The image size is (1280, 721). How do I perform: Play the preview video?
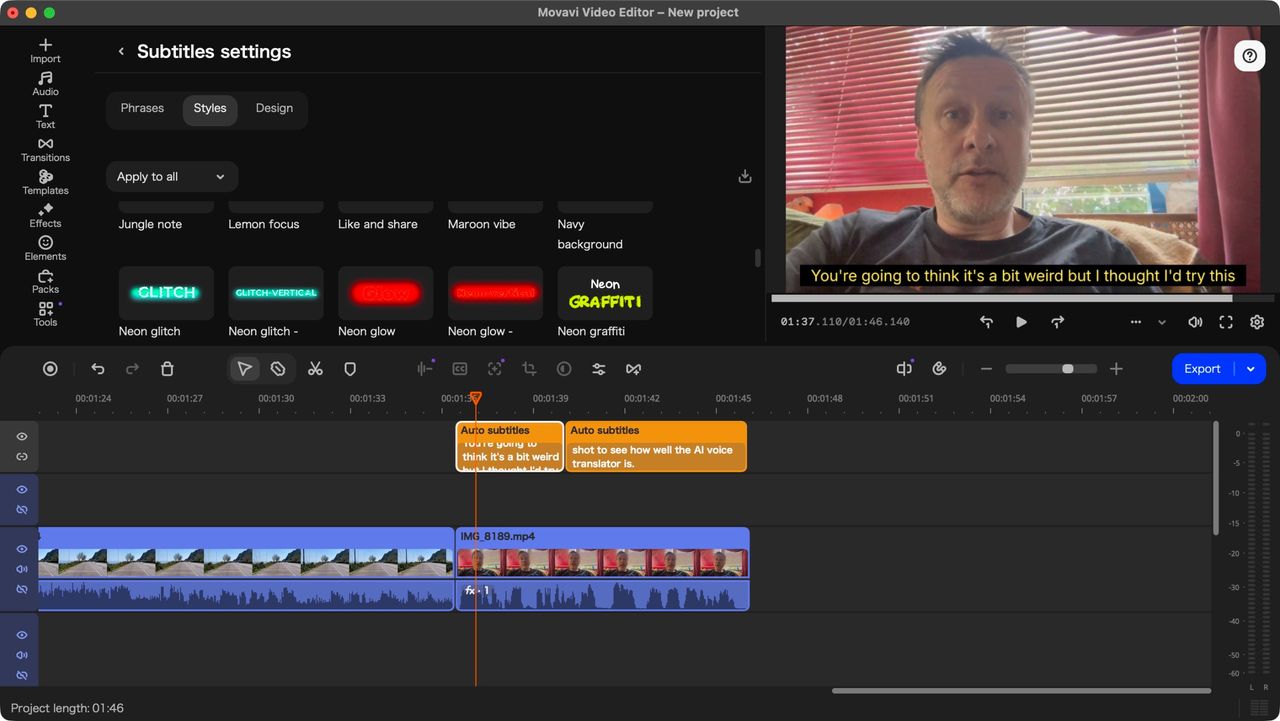point(1021,322)
